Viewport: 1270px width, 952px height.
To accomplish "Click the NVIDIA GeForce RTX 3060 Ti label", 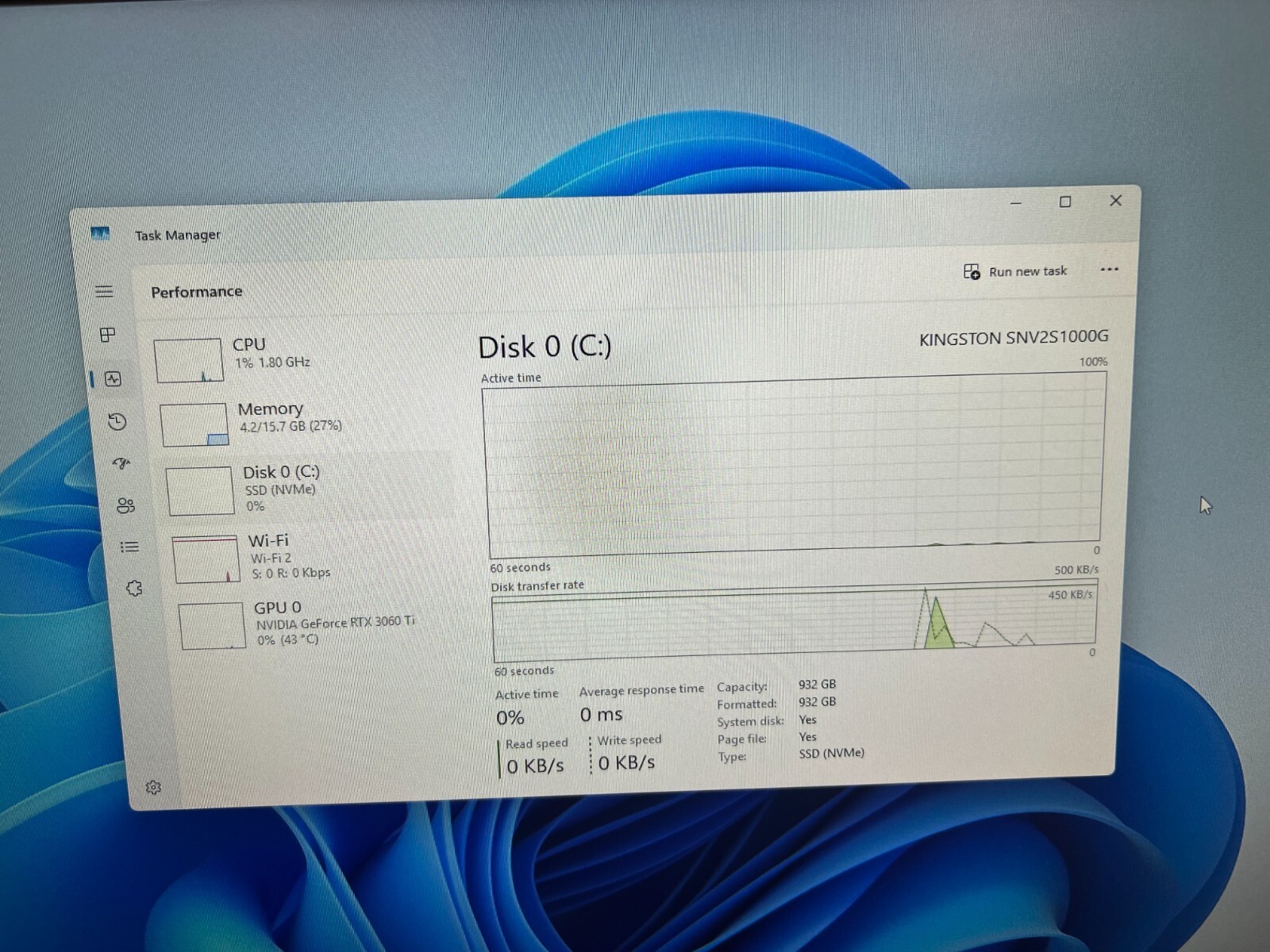I will click(x=335, y=622).
